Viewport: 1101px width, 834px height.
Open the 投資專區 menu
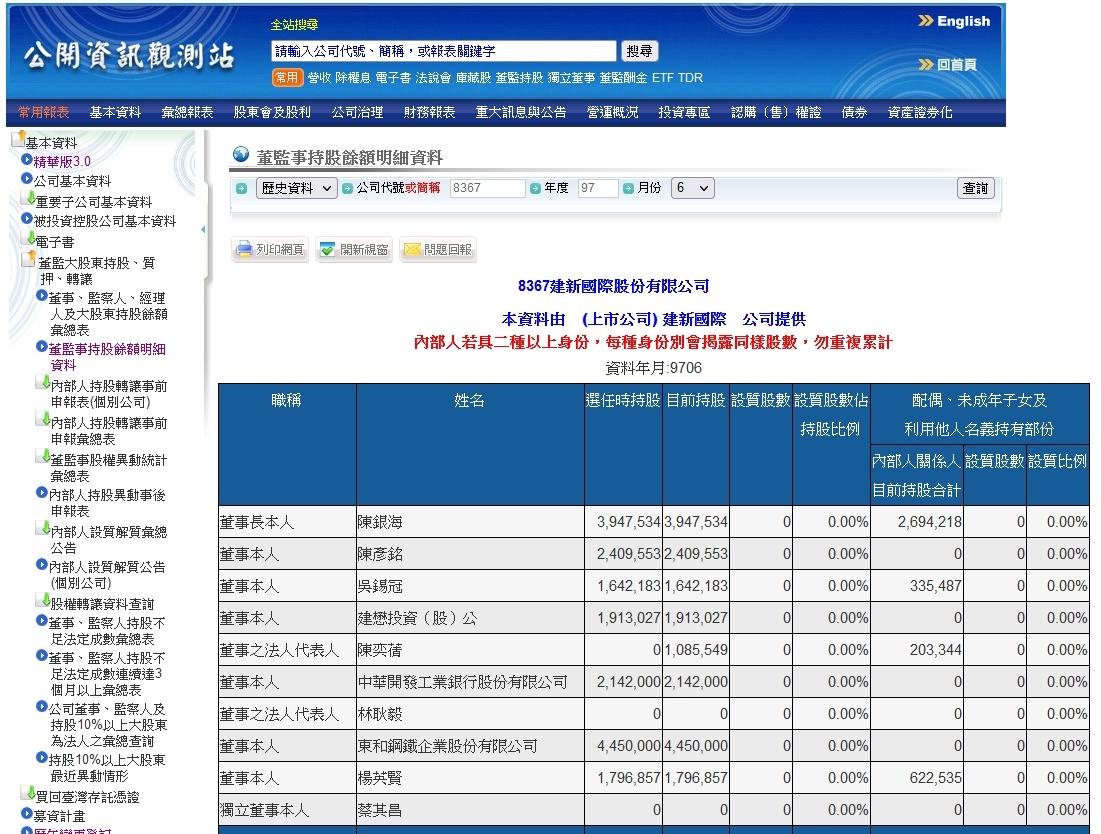click(684, 112)
